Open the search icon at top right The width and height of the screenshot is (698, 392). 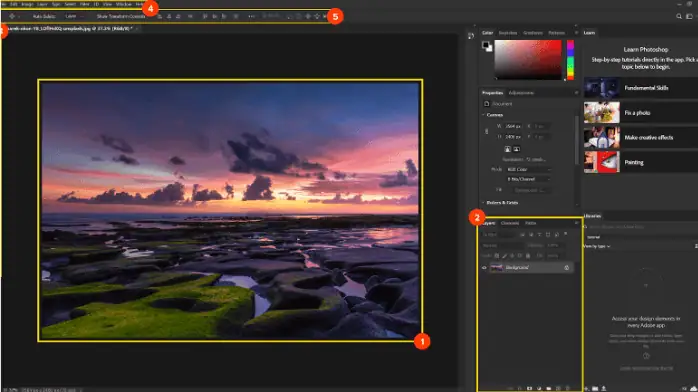679,16
